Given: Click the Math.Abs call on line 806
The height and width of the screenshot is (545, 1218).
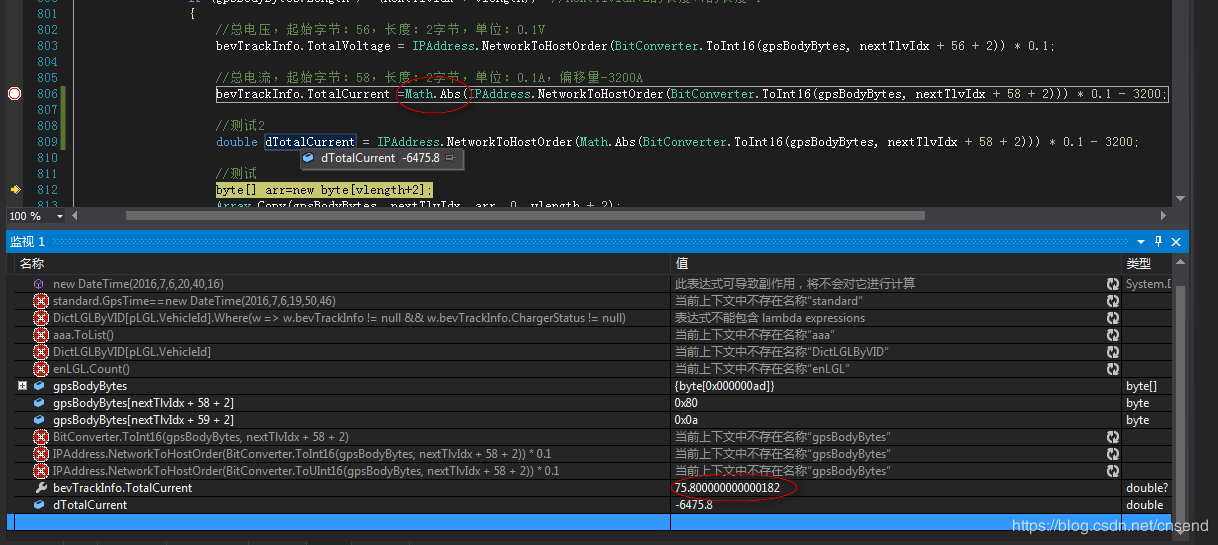Looking at the screenshot, I should pyautogui.click(x=432, y=94).
